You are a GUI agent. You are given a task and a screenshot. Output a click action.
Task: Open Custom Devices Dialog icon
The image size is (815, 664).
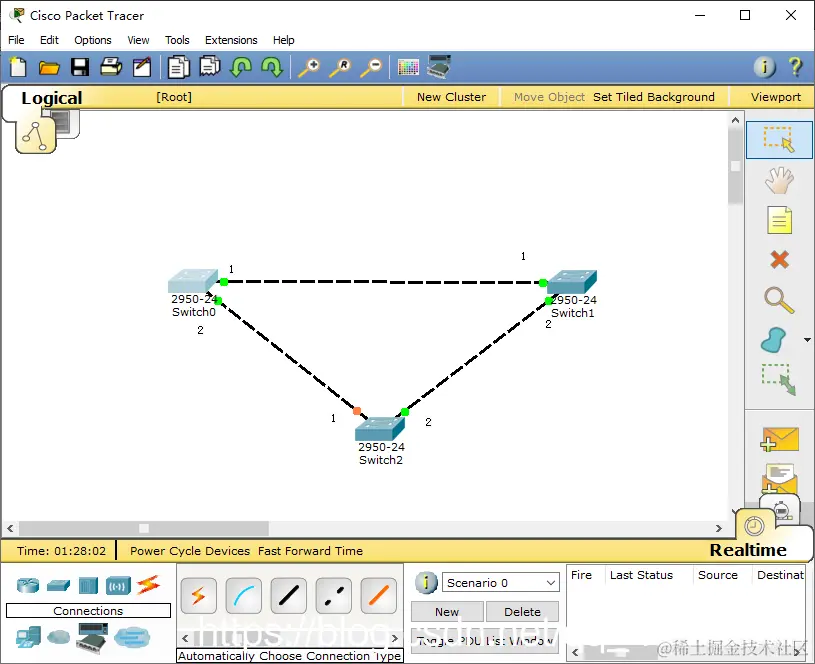(439, 67)
